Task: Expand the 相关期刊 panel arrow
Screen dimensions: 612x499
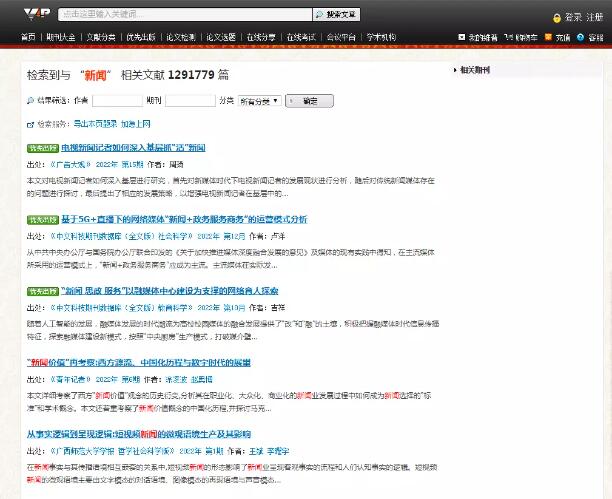Action: pos(455,70)
